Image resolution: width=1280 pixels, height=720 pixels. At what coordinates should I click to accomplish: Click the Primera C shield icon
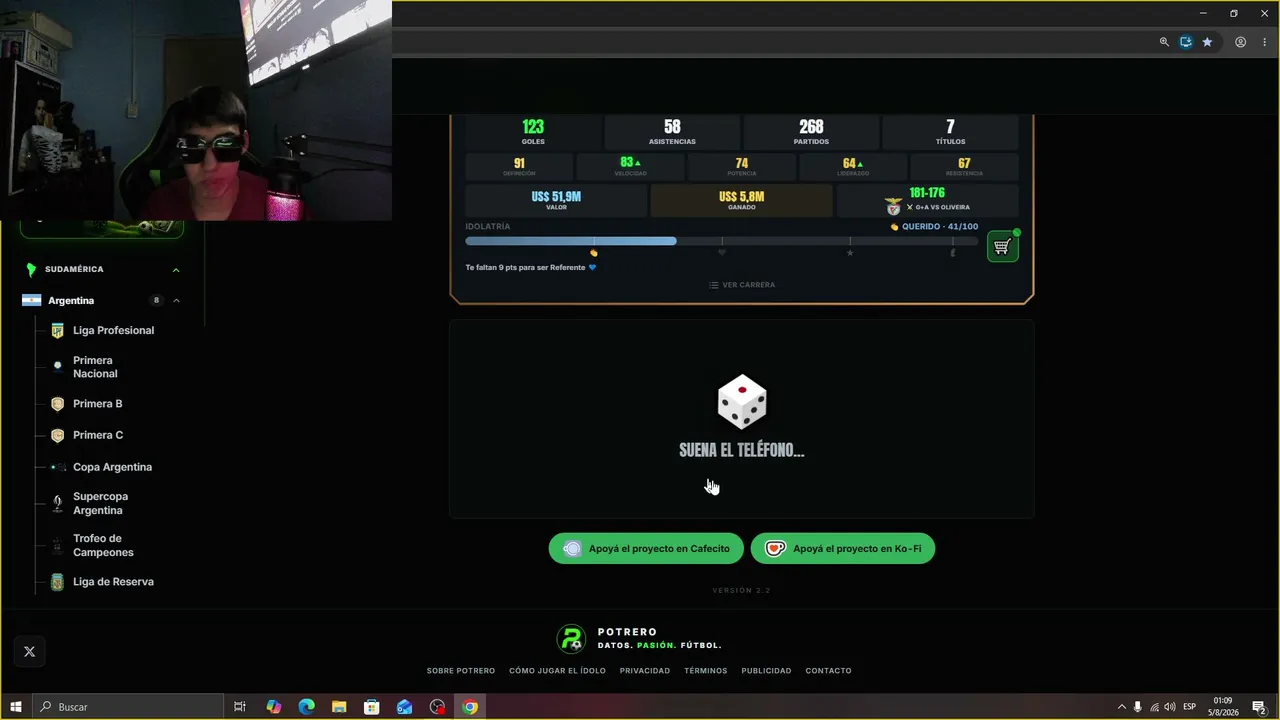point(57,436)
